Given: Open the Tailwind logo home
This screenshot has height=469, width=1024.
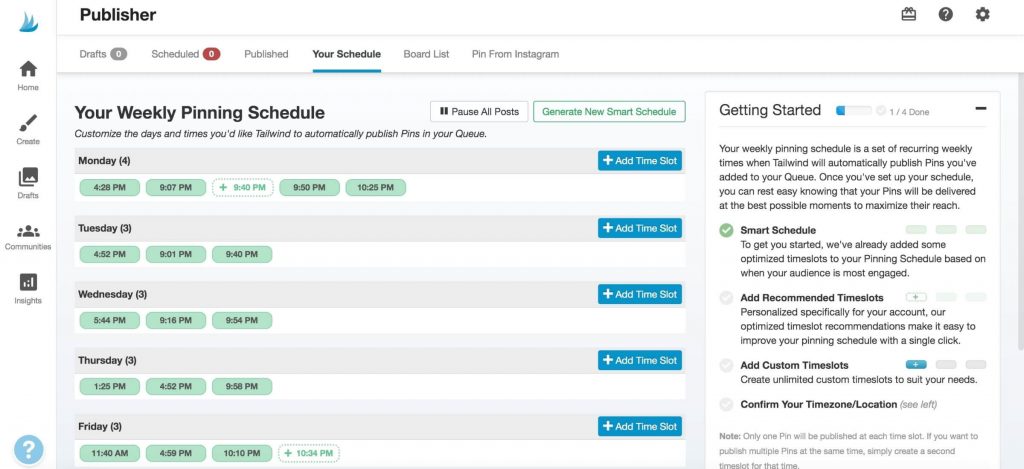Looking at the screenshot, I should [x=28, y=22].
